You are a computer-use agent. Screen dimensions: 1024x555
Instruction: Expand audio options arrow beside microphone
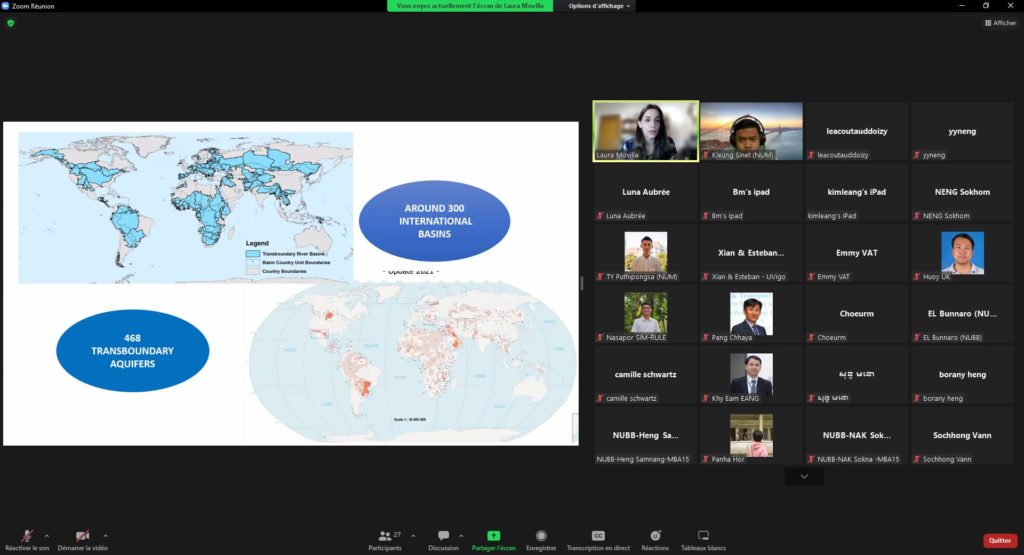coord(47,536)
